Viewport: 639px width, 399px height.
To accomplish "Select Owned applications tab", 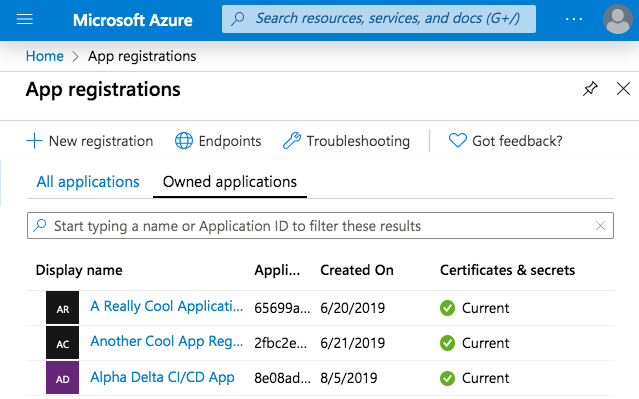I will tap(230, 182).
